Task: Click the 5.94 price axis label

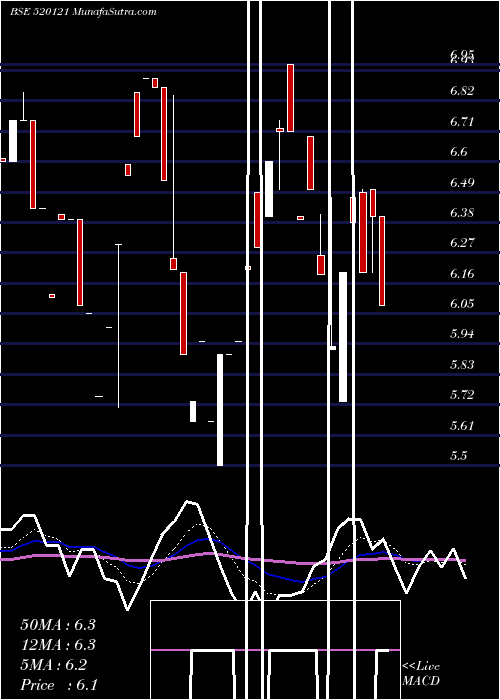Action: 462,334
